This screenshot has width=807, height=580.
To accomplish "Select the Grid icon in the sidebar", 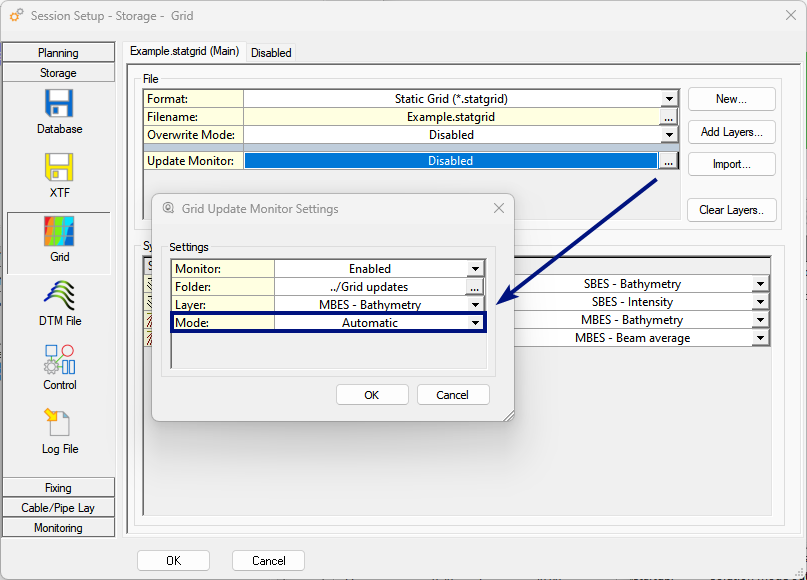I will pos(59,231).
